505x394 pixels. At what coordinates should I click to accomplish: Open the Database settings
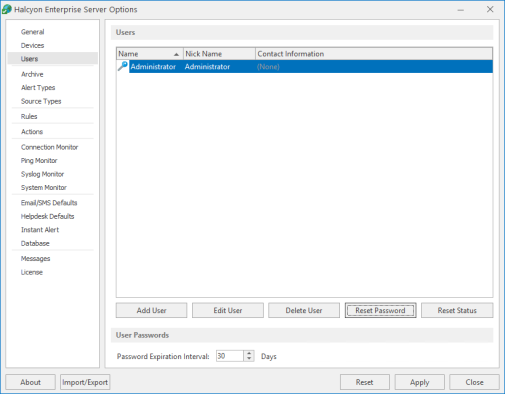[x=35, y=243]
